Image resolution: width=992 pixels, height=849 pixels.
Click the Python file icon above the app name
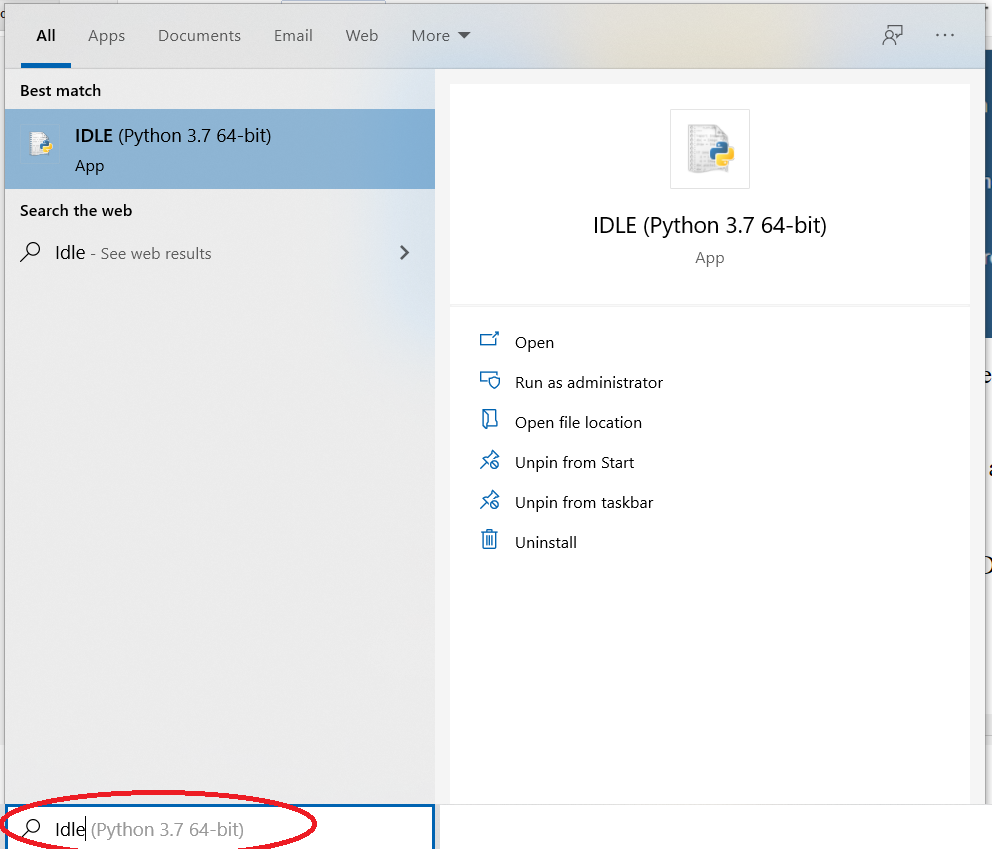709,148
